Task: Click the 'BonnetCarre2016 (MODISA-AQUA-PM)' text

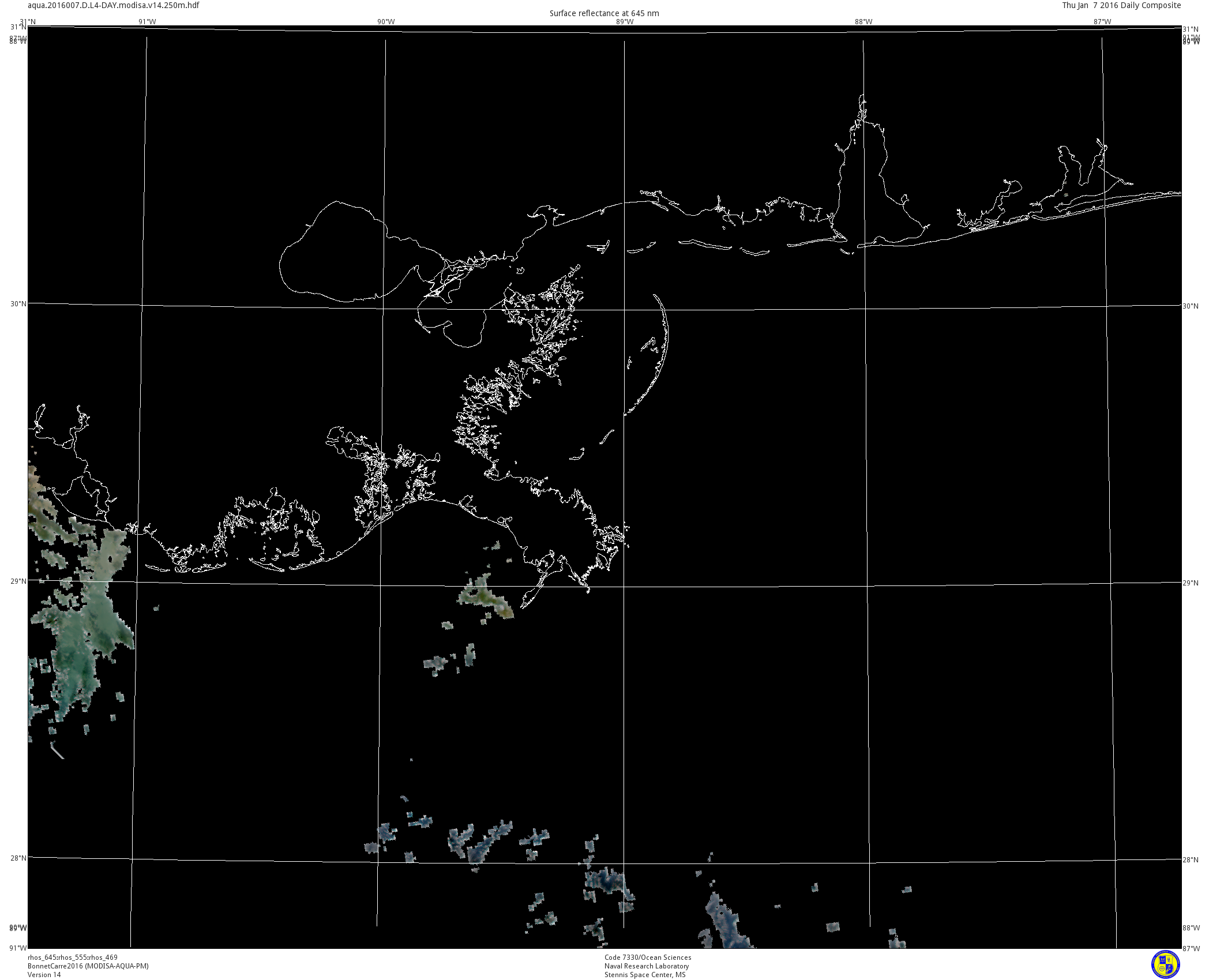Action: tap(88, 966)
